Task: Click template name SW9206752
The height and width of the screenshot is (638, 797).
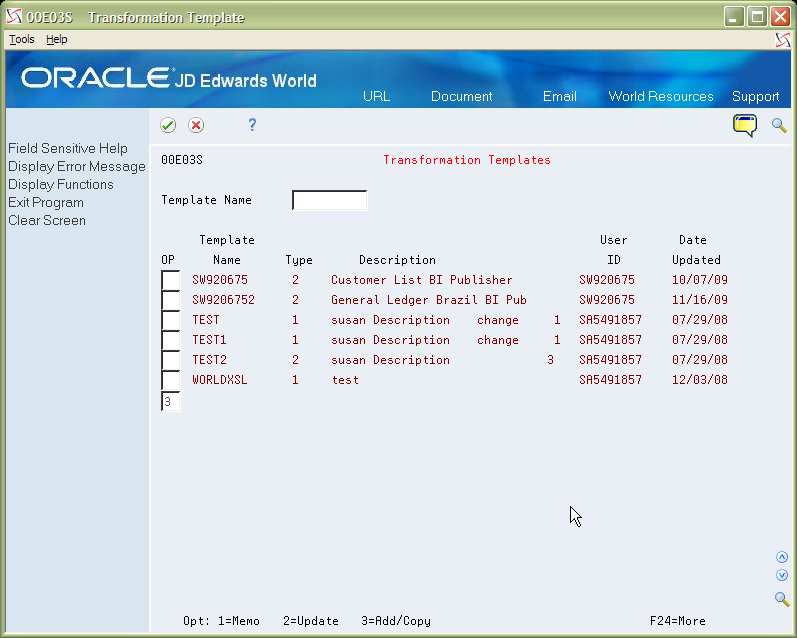Action: (x=224, y=300)
